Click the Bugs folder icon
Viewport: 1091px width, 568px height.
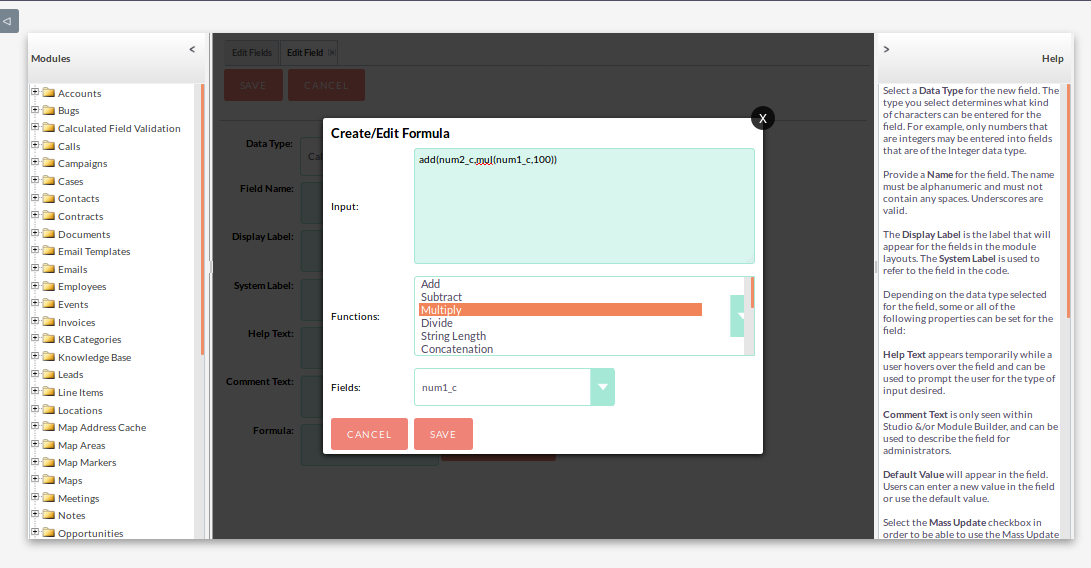[x=48, y=110]
